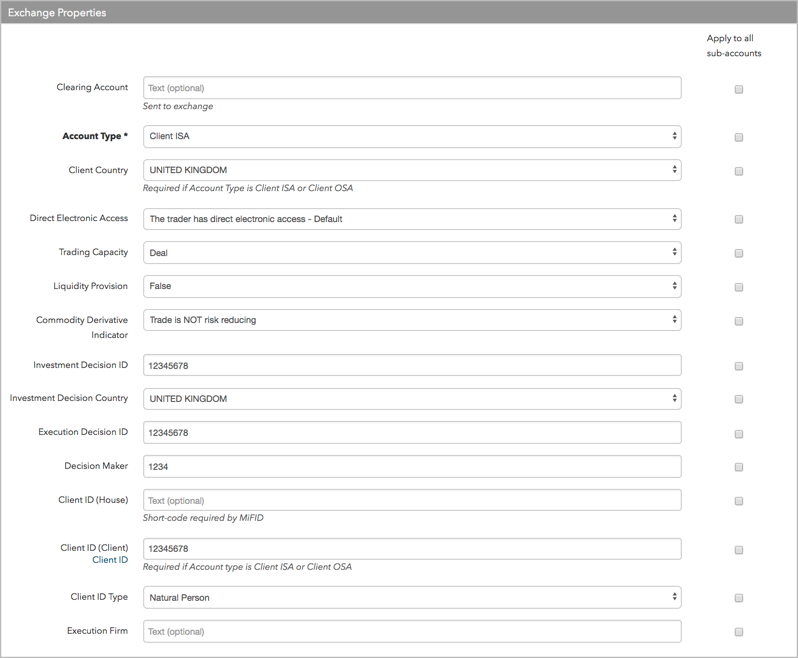Follow the blue Client ID link
Viewport: 798px width, 658px height.
coord(110,560)
